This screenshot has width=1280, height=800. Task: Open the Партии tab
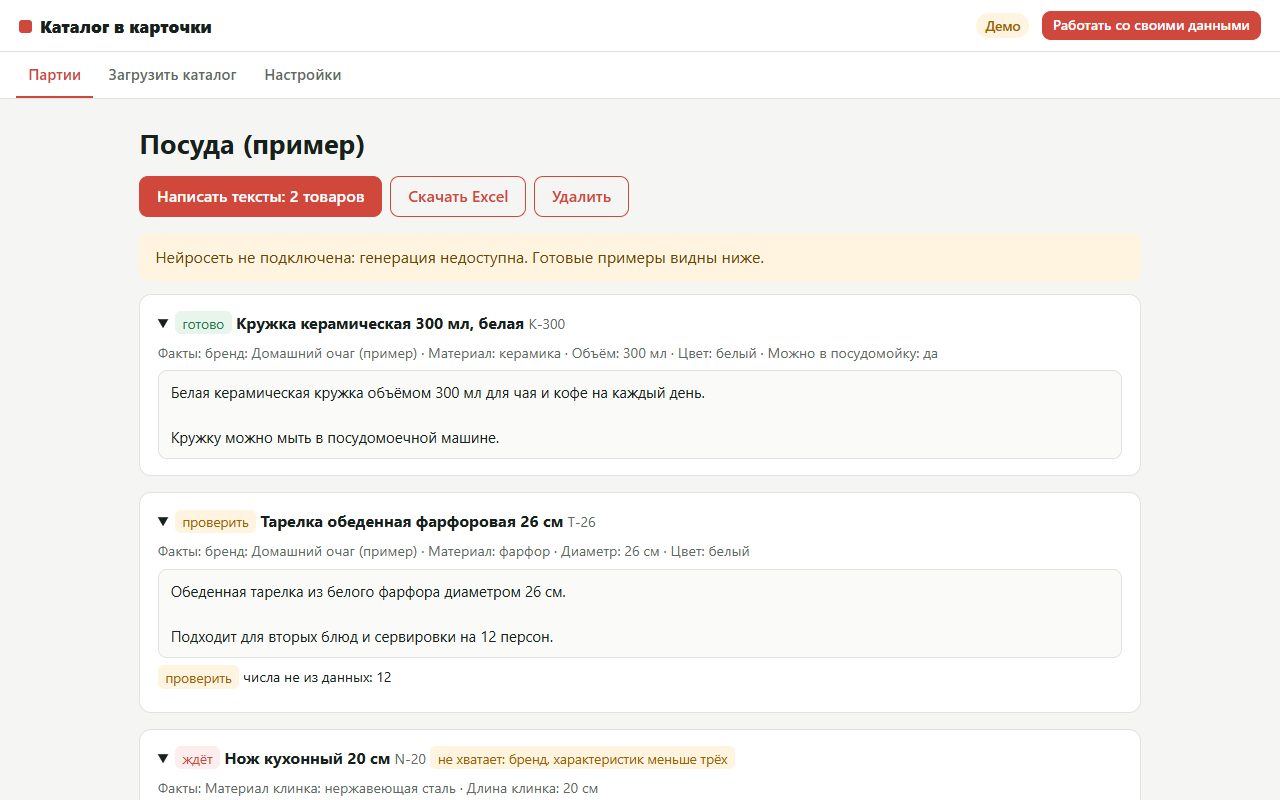tap(55, 75)
